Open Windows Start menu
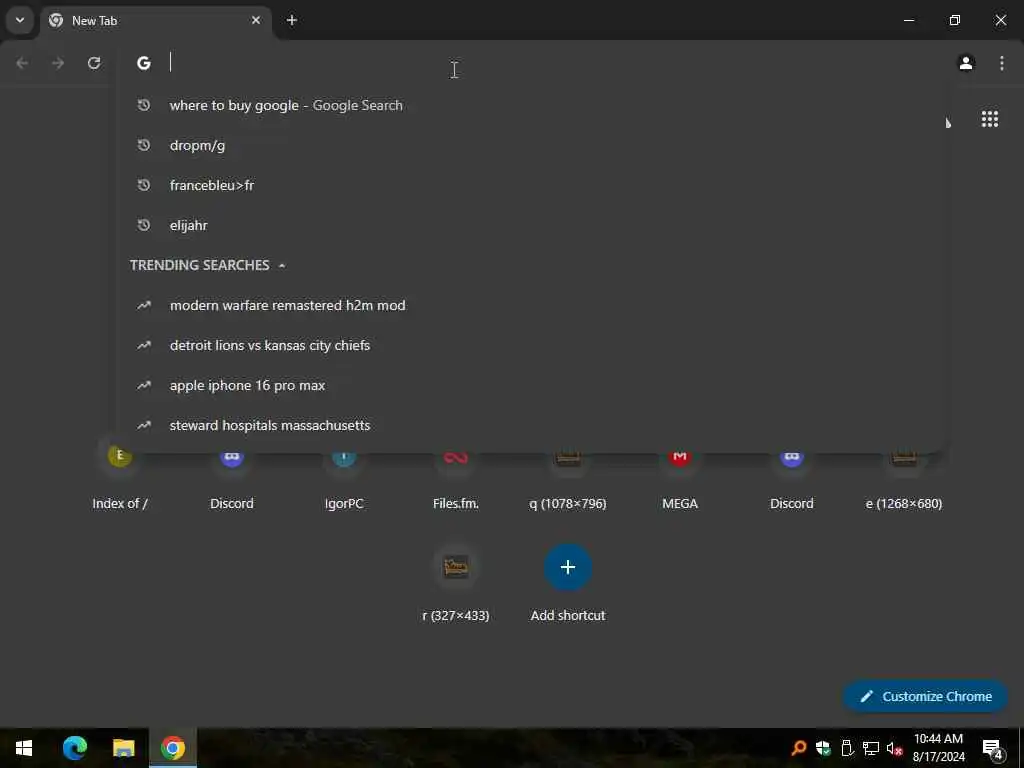1024x768 pixels. pyautogui.click(x=24, y=748)
